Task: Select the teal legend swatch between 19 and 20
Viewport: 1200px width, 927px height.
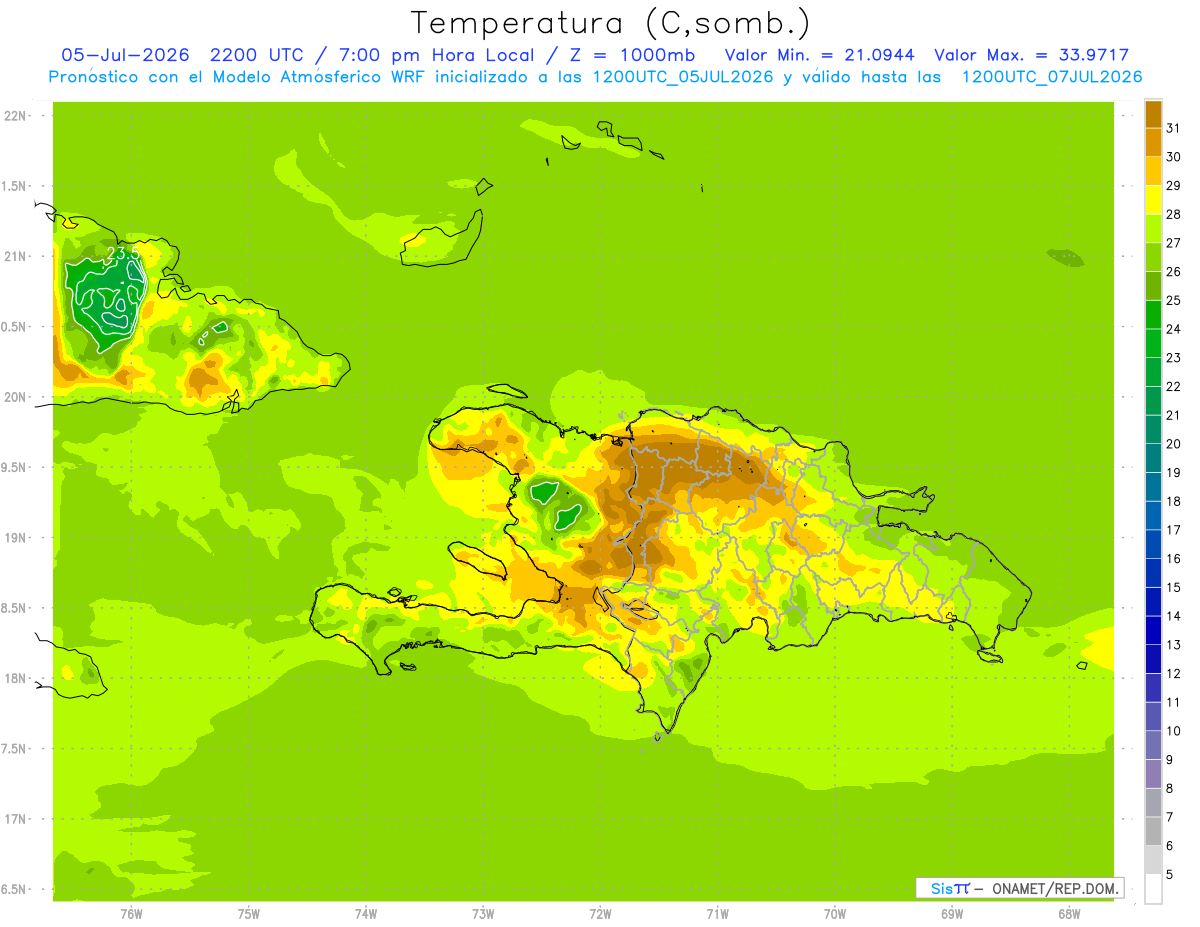Action: pos(1154,458)
